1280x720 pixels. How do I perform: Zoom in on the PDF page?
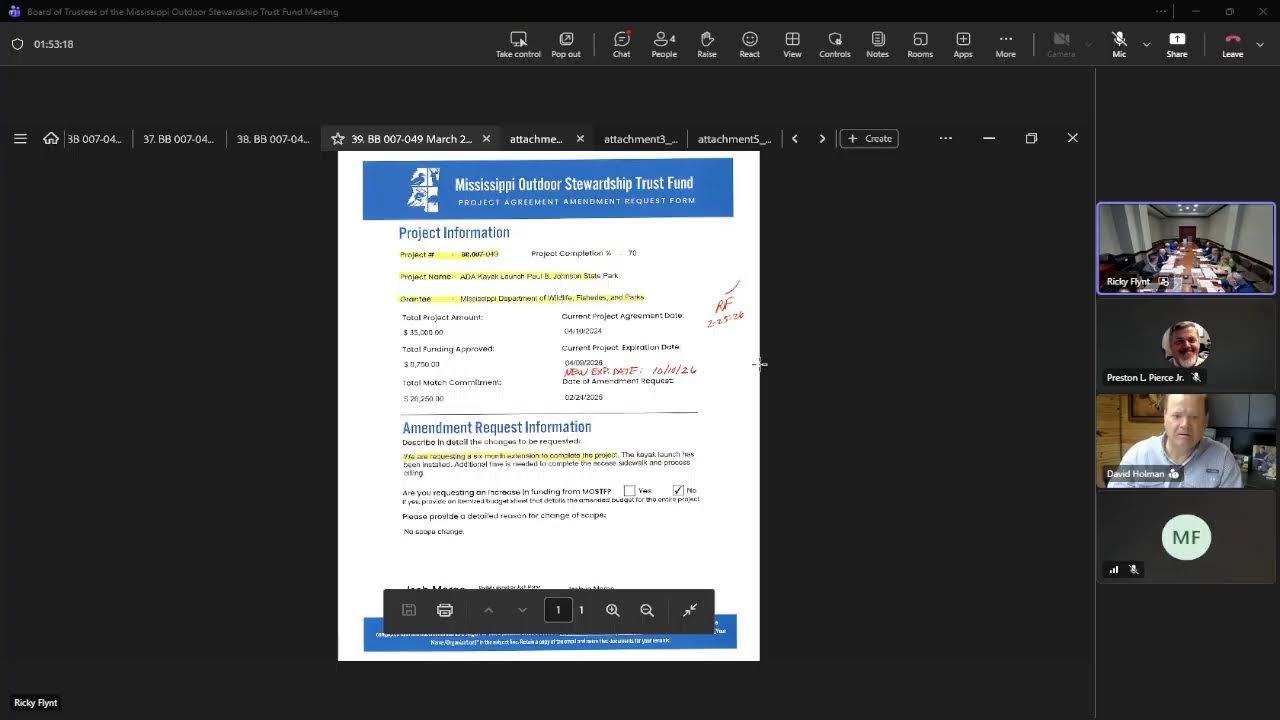pos(613,610)
